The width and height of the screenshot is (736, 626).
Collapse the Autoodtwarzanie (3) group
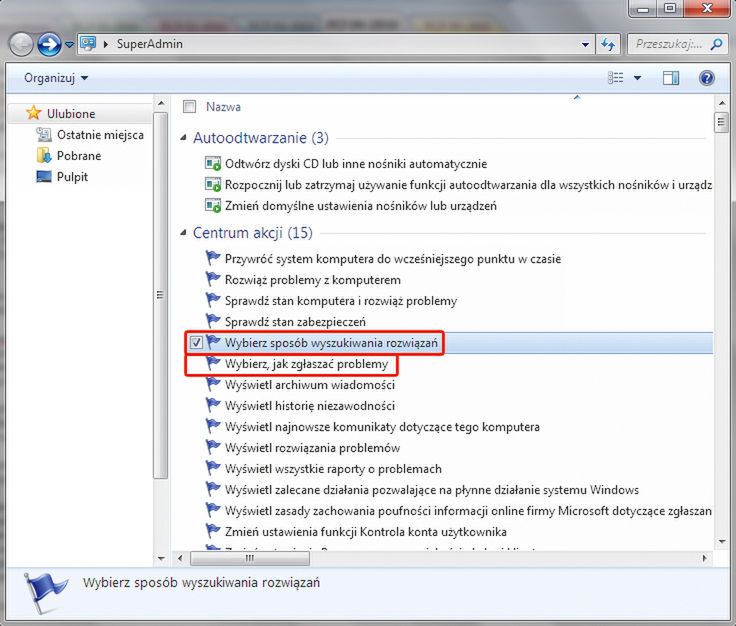tap(183, 137)
